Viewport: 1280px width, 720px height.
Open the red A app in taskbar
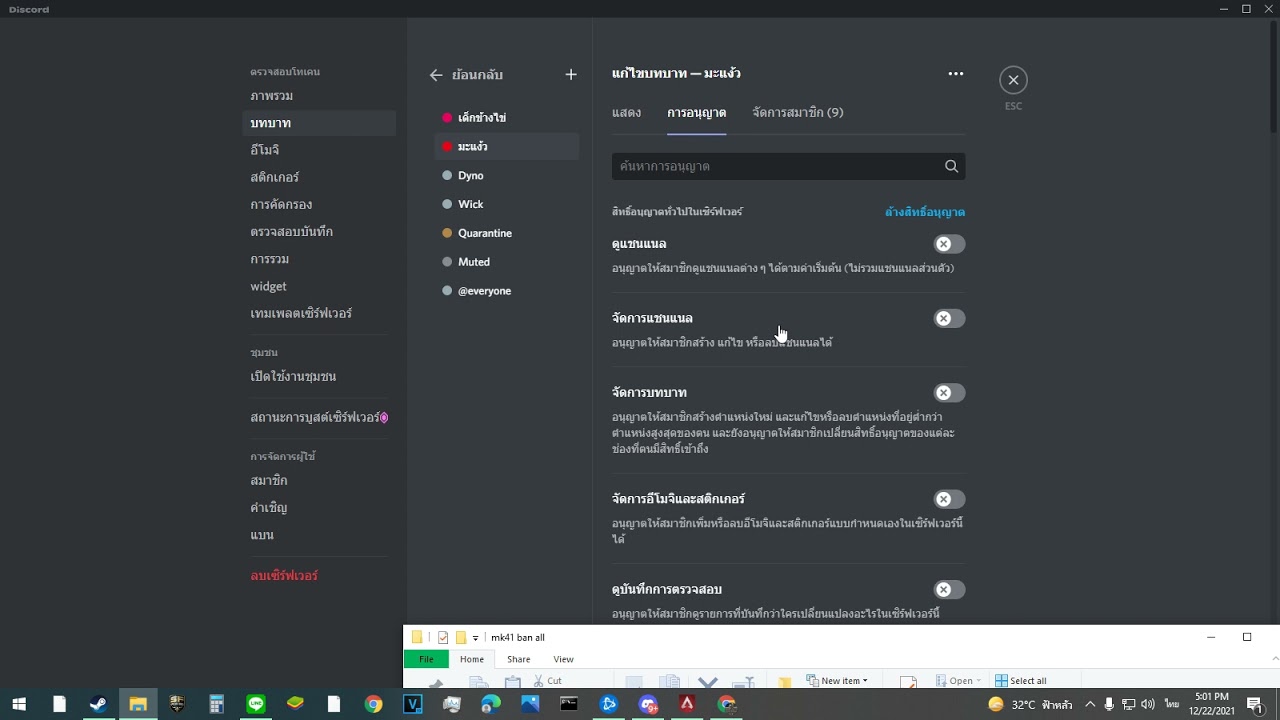coord(687,704)
